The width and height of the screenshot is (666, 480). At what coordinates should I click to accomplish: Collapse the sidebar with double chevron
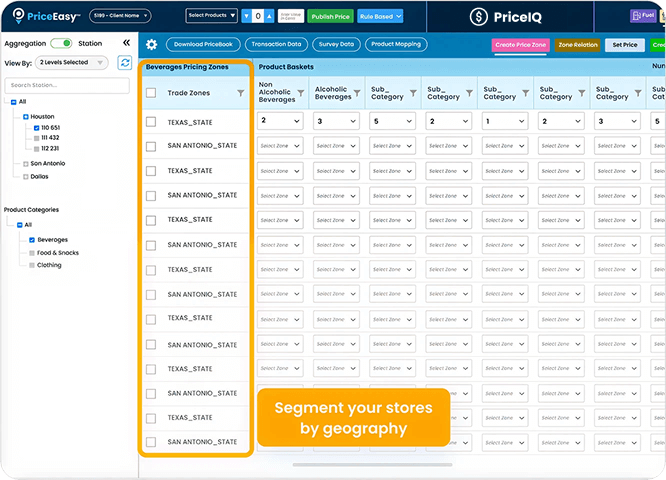(x=126, y=44)
